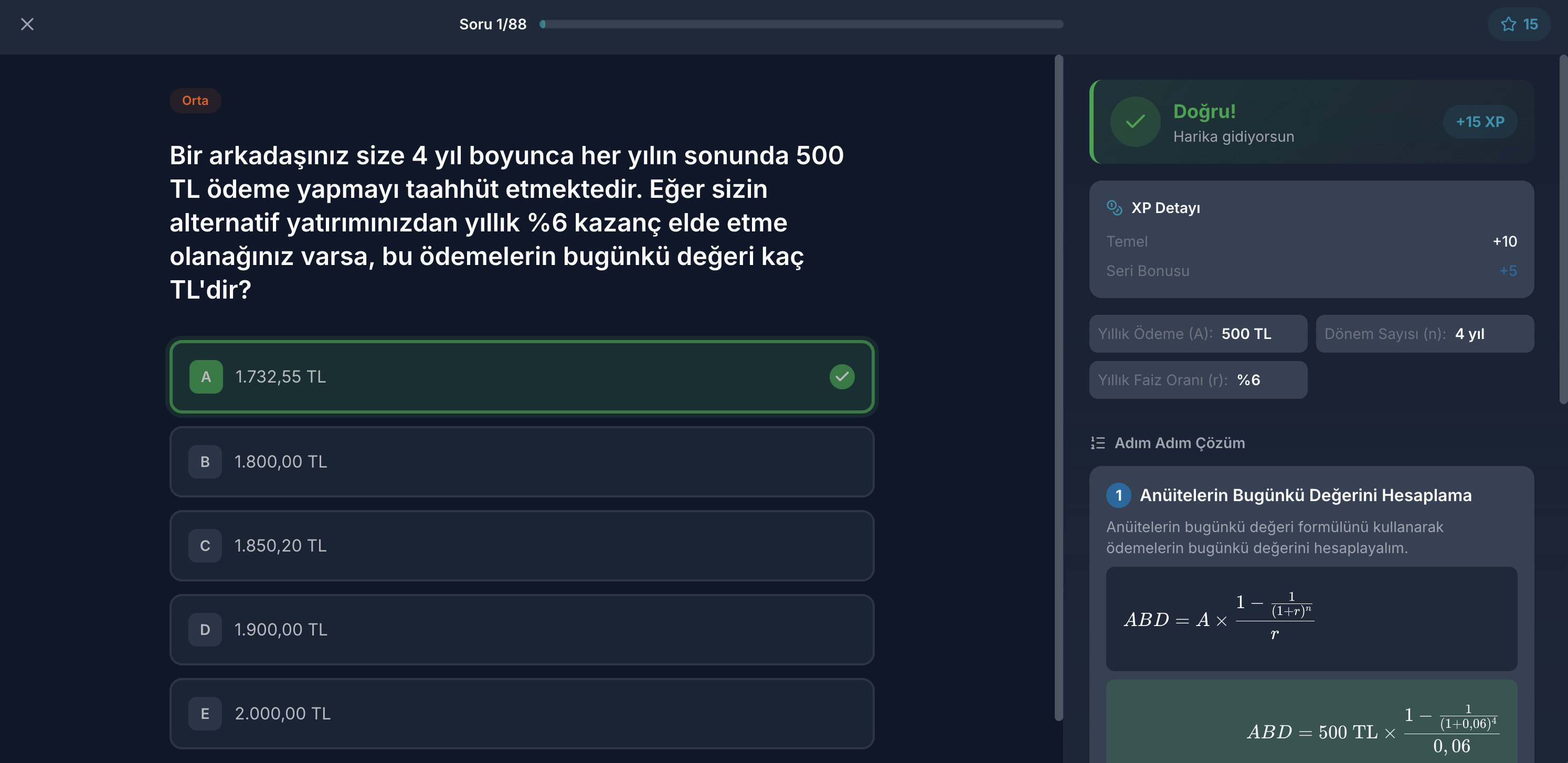Click the step 1 number badge
Image resolution: width=1568 pixels, height=763 pixels.
(1119, 495)
